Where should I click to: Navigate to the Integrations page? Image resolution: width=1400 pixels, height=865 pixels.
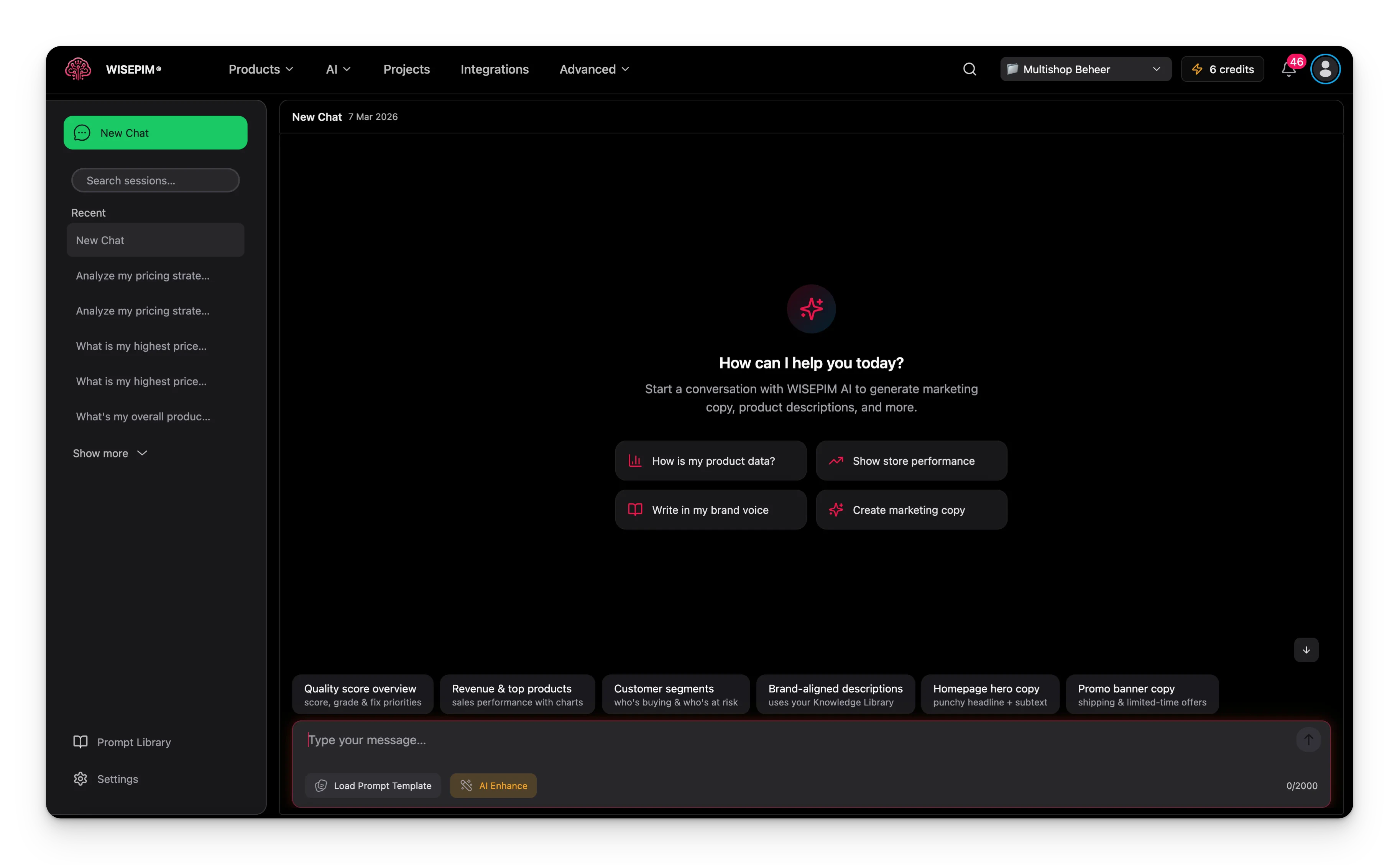click(494, 69)
